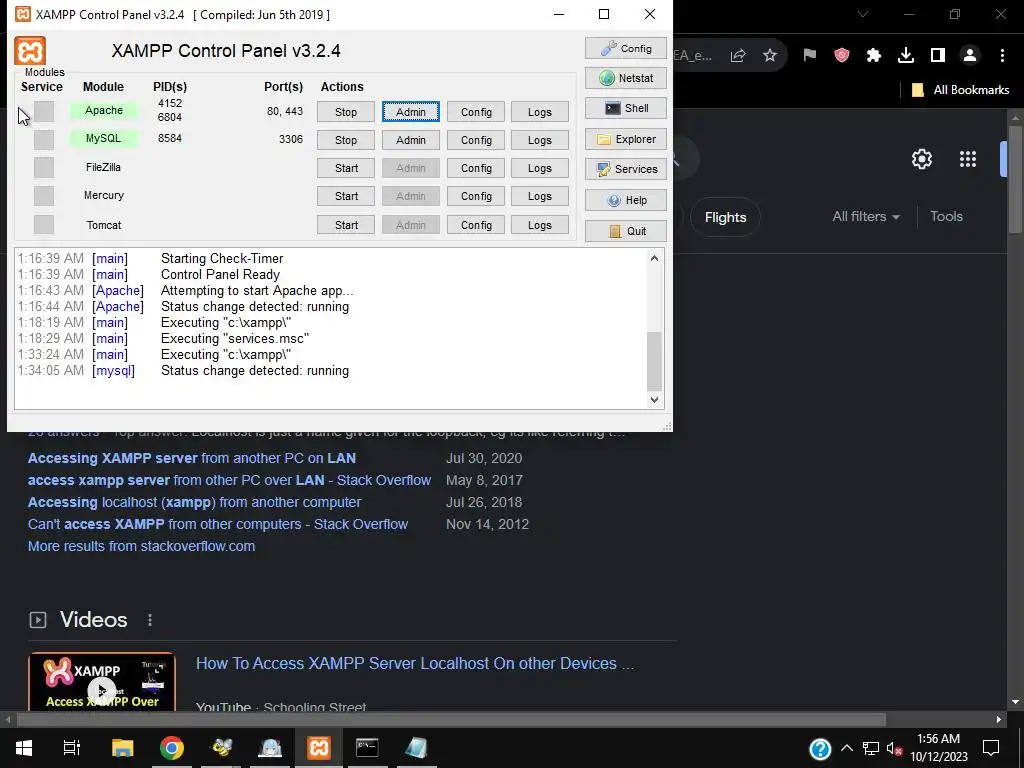Open Chrome three-dot menu
The width and height of the screenshot is (1024, 768).
pos(1002,56)
